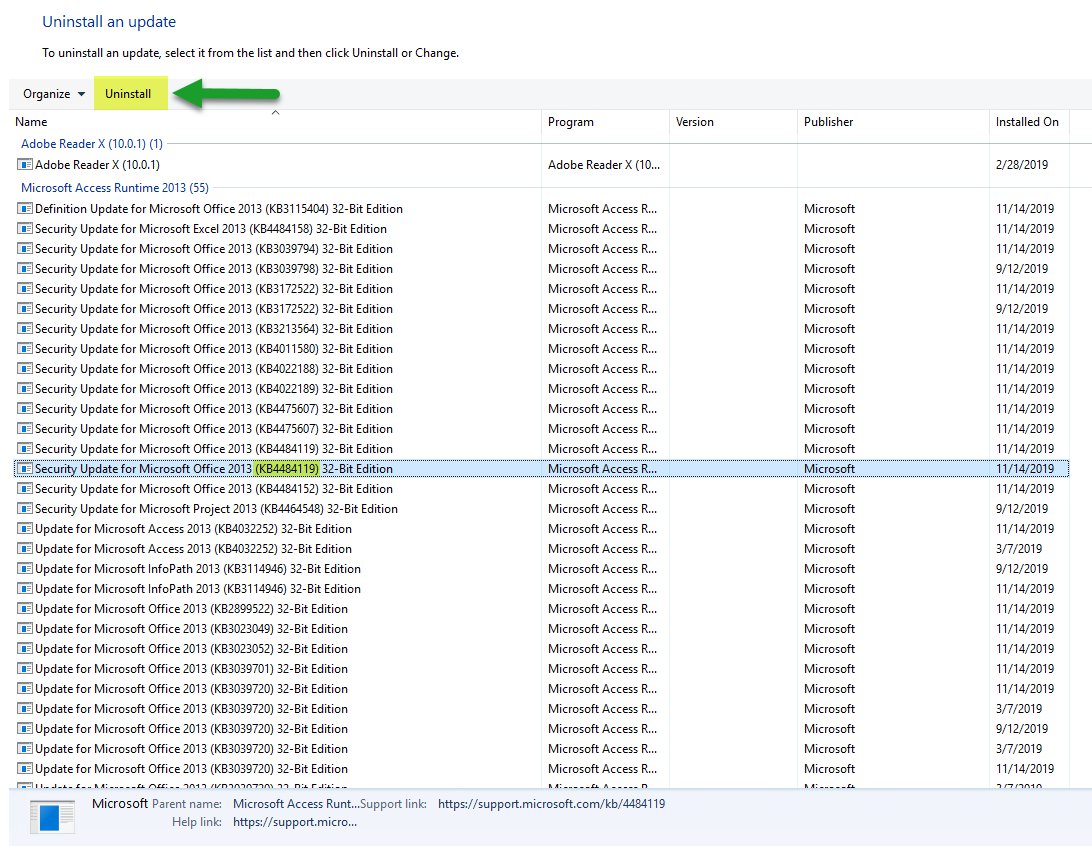The width and height of the screenshot is (1092, 846).
Task: Open the support.microsoft.com/kb/4484119 support link
Action: pos(552,804)
